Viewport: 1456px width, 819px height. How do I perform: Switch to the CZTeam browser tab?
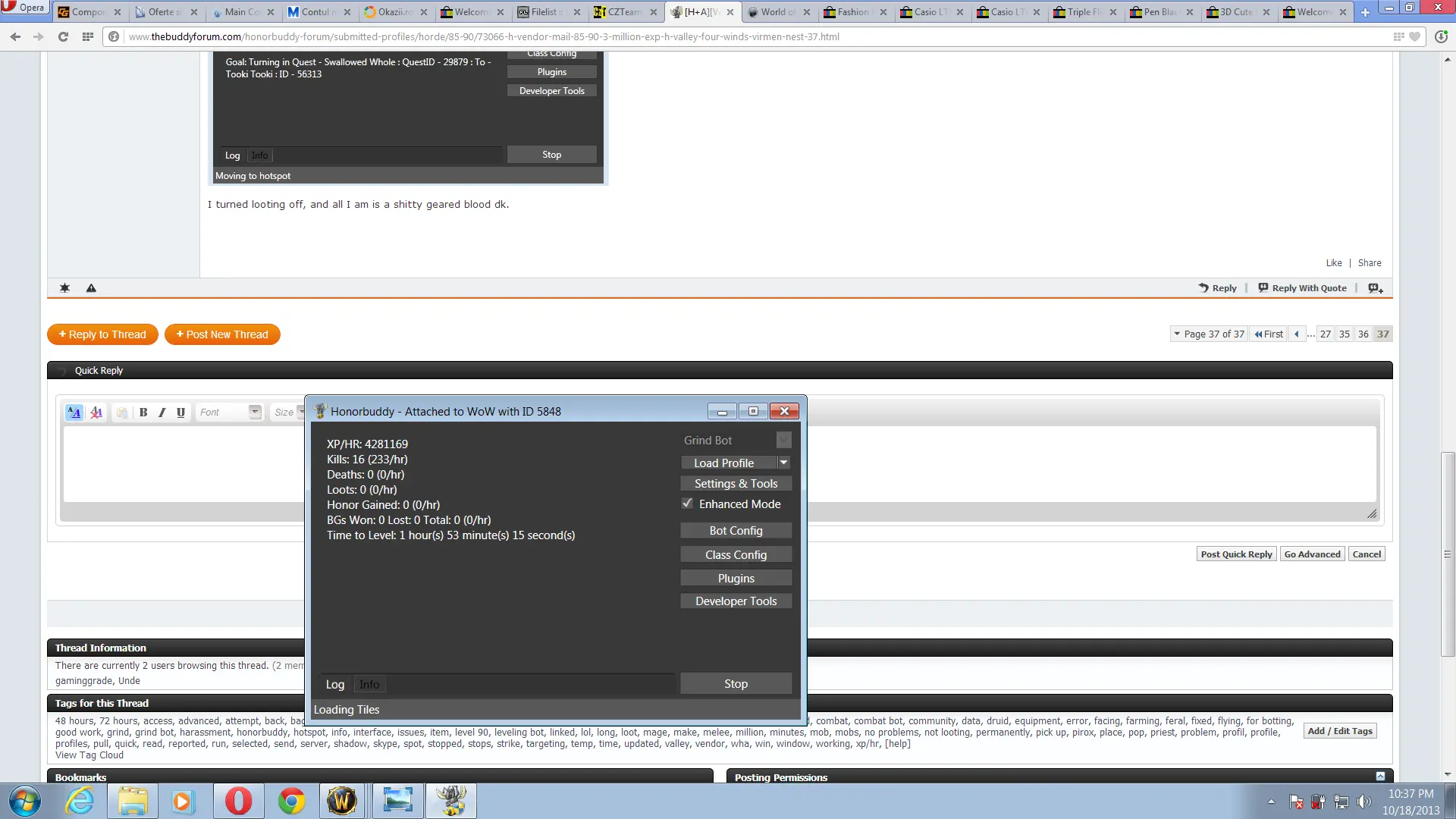point(626,12)
